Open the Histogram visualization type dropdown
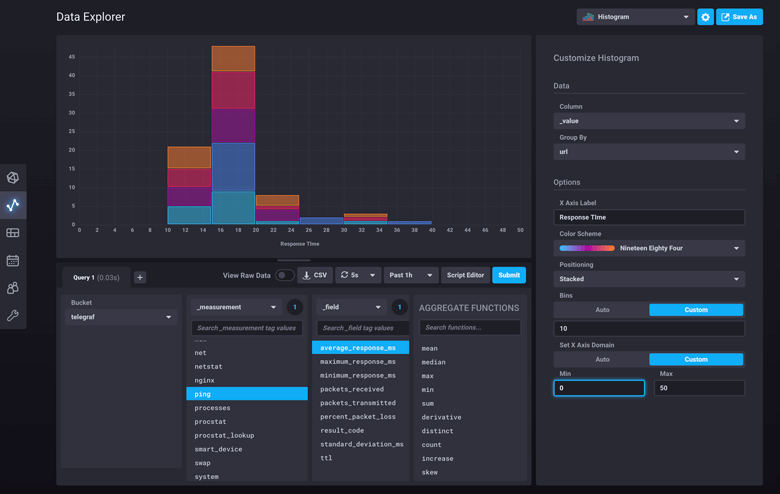 [x=636, y=17]
